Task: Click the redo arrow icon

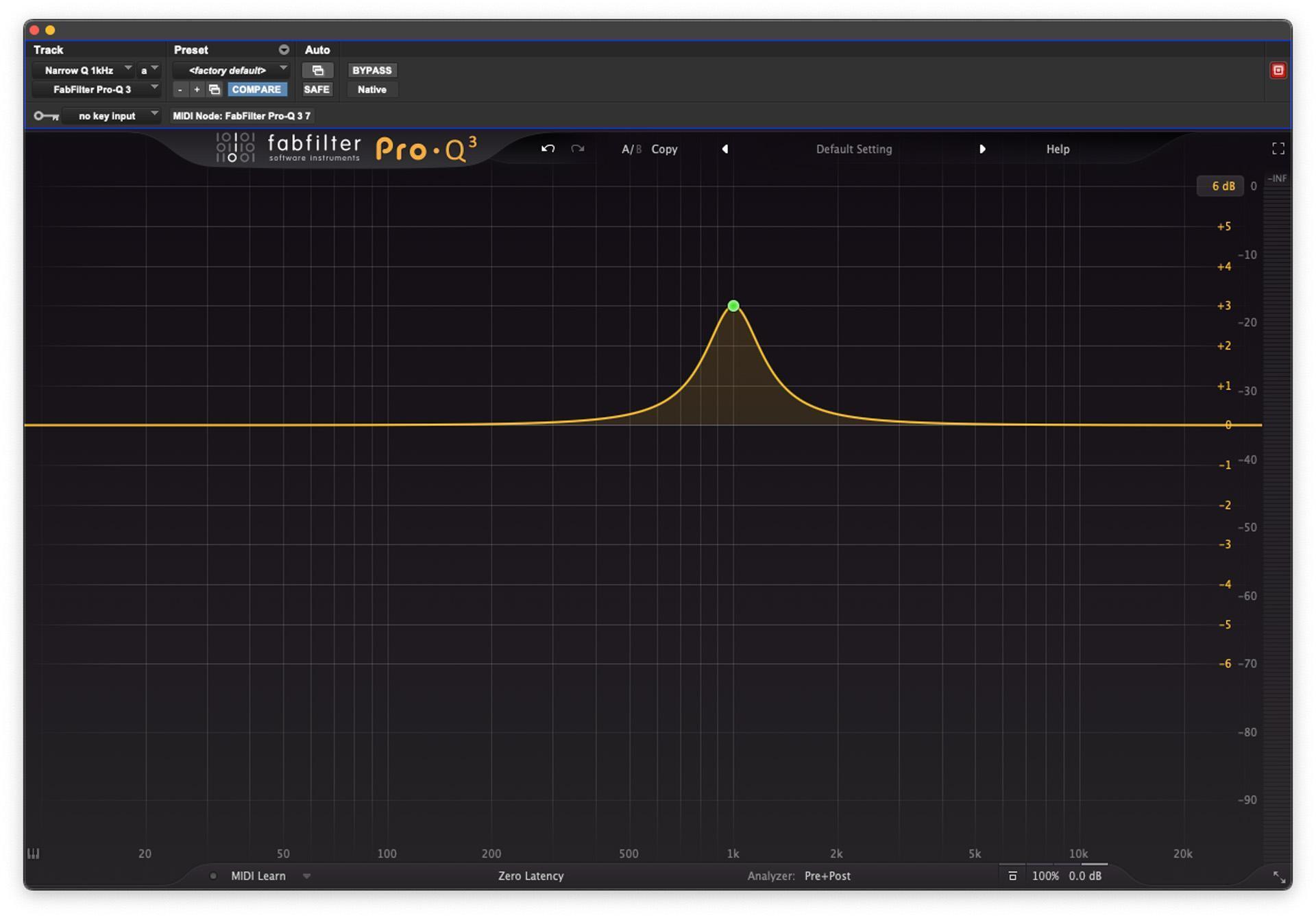Action: click(578, 149)
